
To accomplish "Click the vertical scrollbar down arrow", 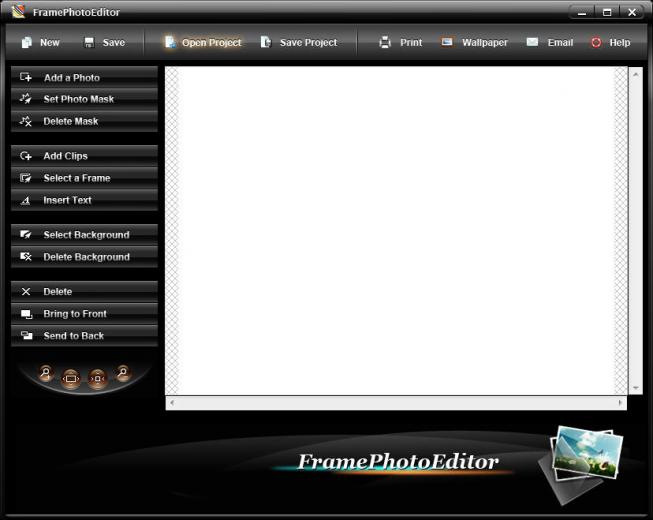I will (x=636, y=388).
